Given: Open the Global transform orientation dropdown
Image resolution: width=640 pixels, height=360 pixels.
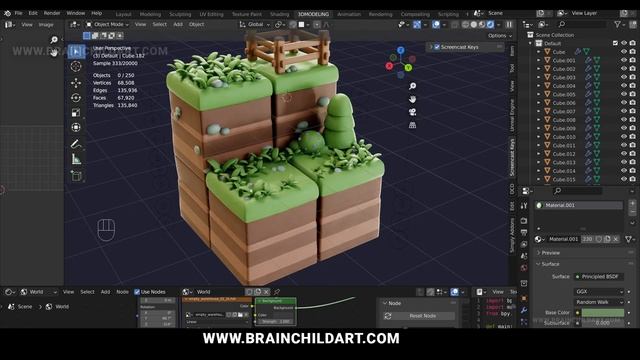Looking at the screenshot, I should pyautogui.click(x=255, y=24).
